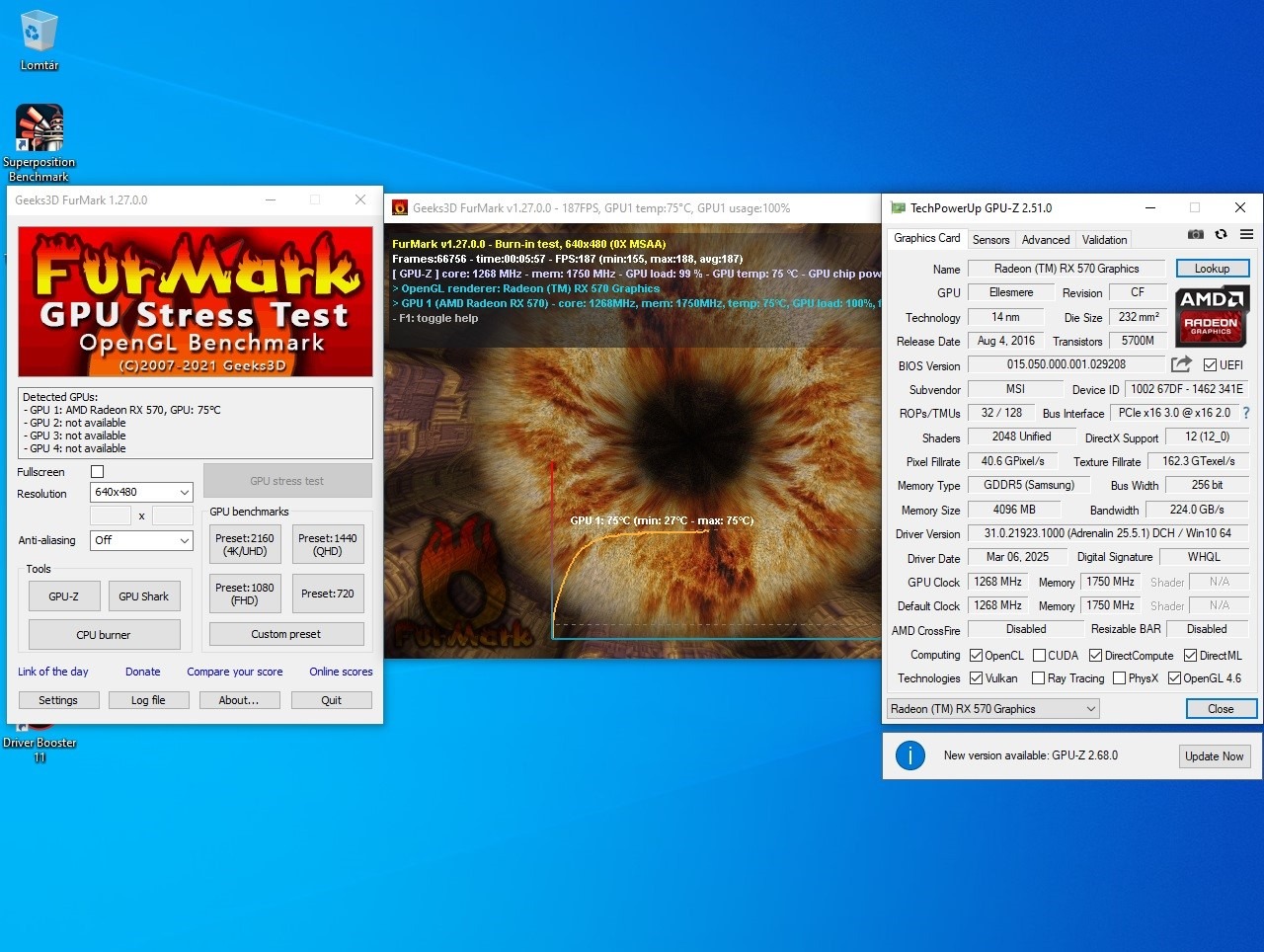This screenshot has width=1264, height=952.
Task: Toggle the Fullscreen checkbox in FurMark
Action: (x=97, y=472)
